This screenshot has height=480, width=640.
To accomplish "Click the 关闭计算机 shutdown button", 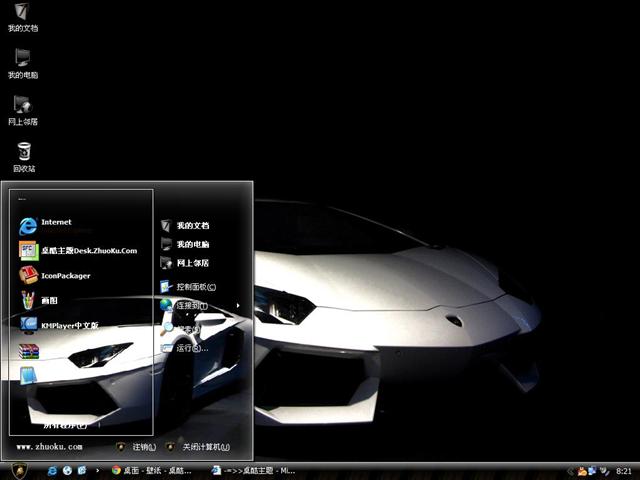I will tap(198, 447).
